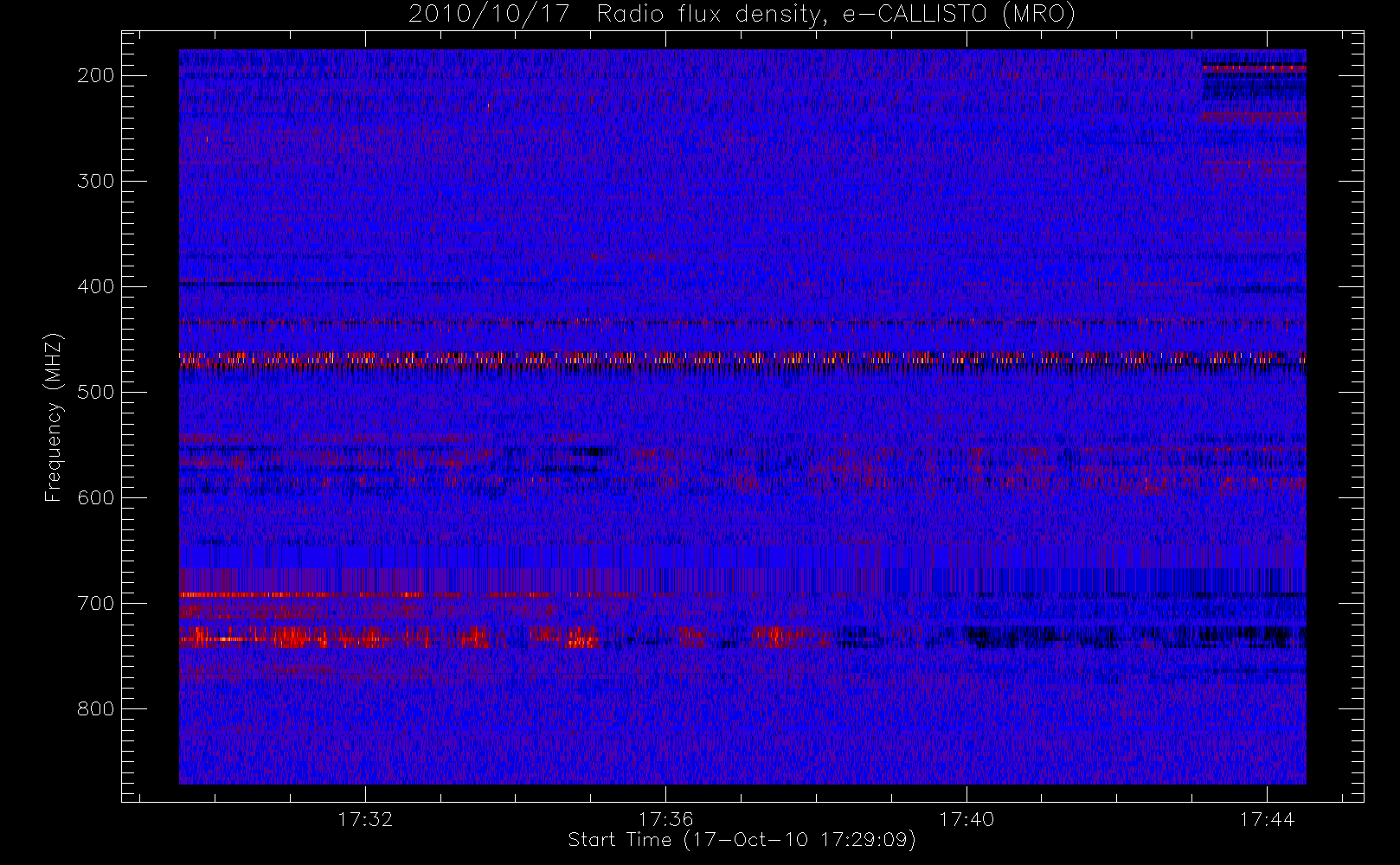1400x865 pixels.
Task: Click the 700 frequency tick label
Action: click(95, 603)
